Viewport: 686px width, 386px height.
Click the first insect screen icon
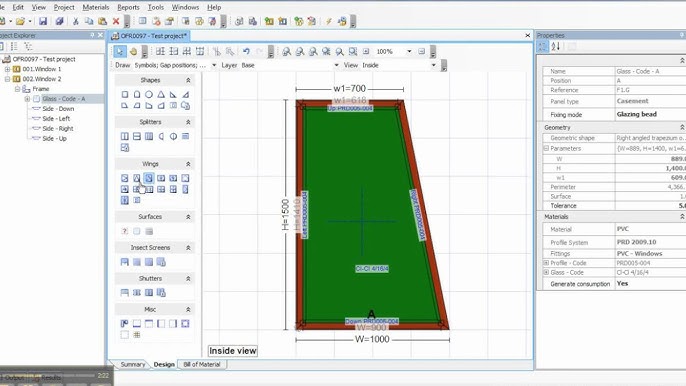(125, 262)
